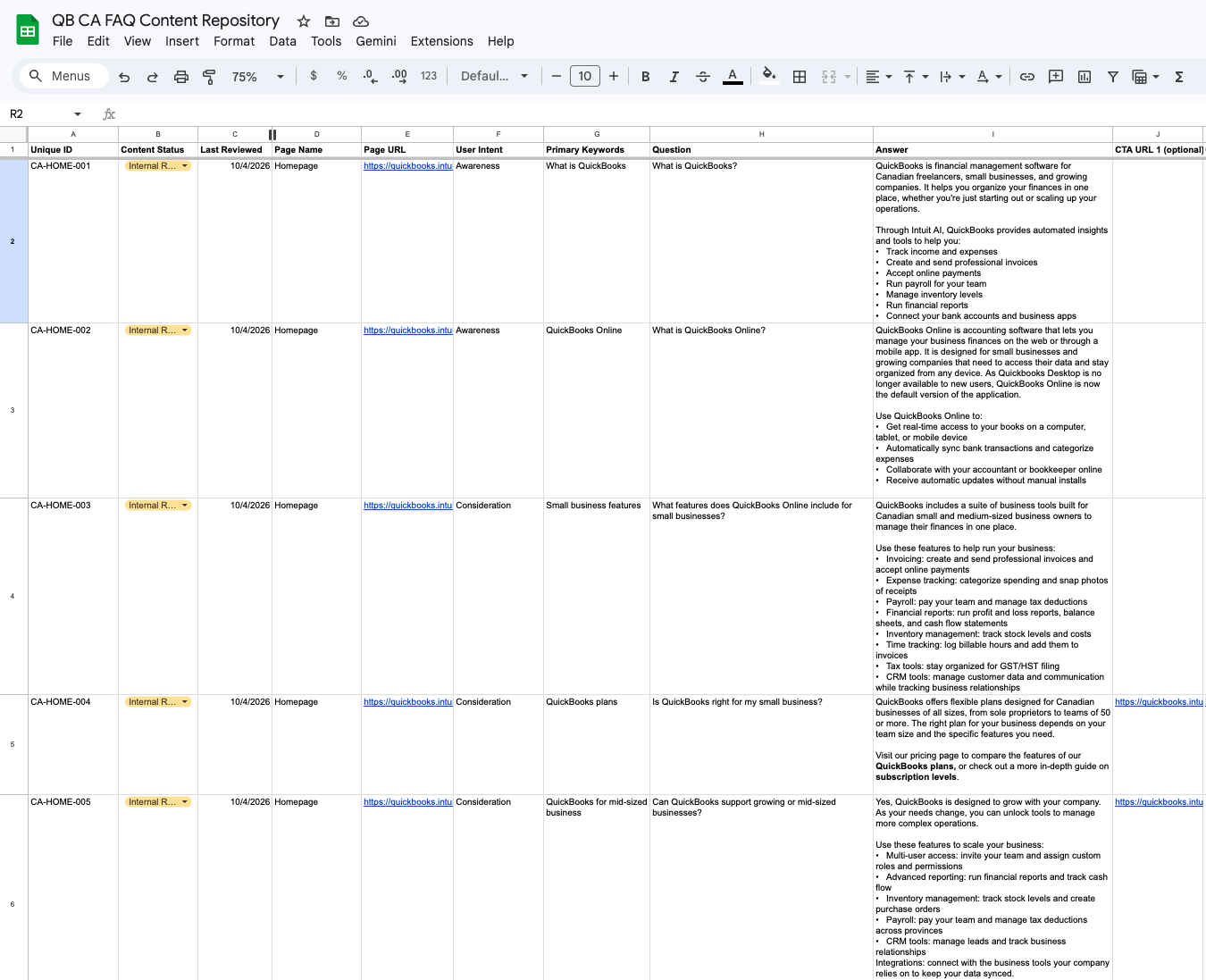Open the Page URL link for CA-HOME-002
This screenshot has height=980, width=1206.
click(407, 331)
